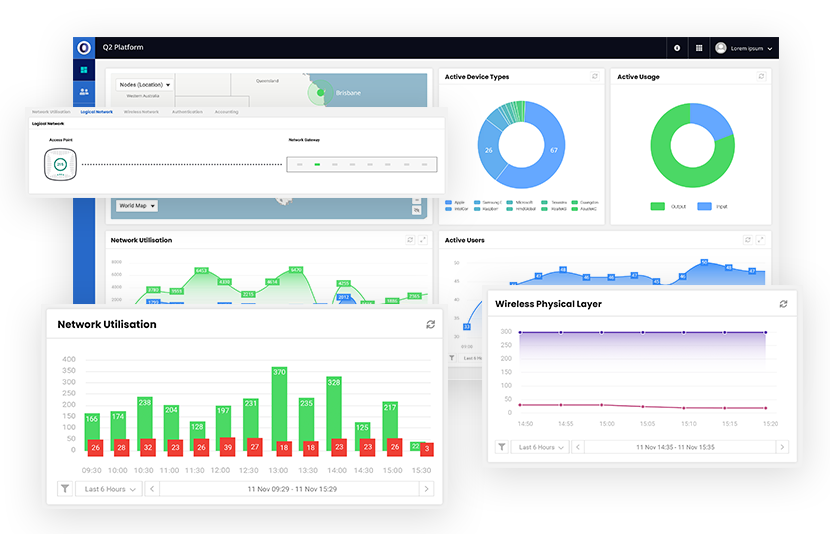This screenshot has height=534, width=830.
Task: Refresh the Active Usage card
Action: (761, 76)
